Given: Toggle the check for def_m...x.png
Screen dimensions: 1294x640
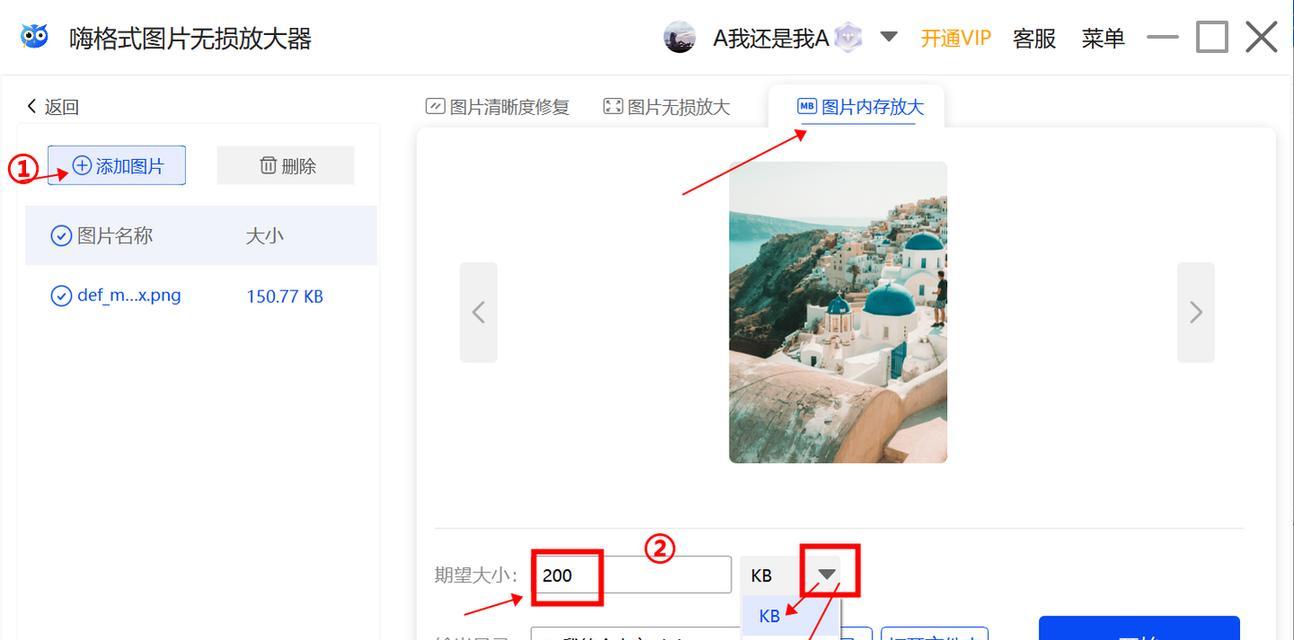Looking at the screenshot, I should [61, 296].
